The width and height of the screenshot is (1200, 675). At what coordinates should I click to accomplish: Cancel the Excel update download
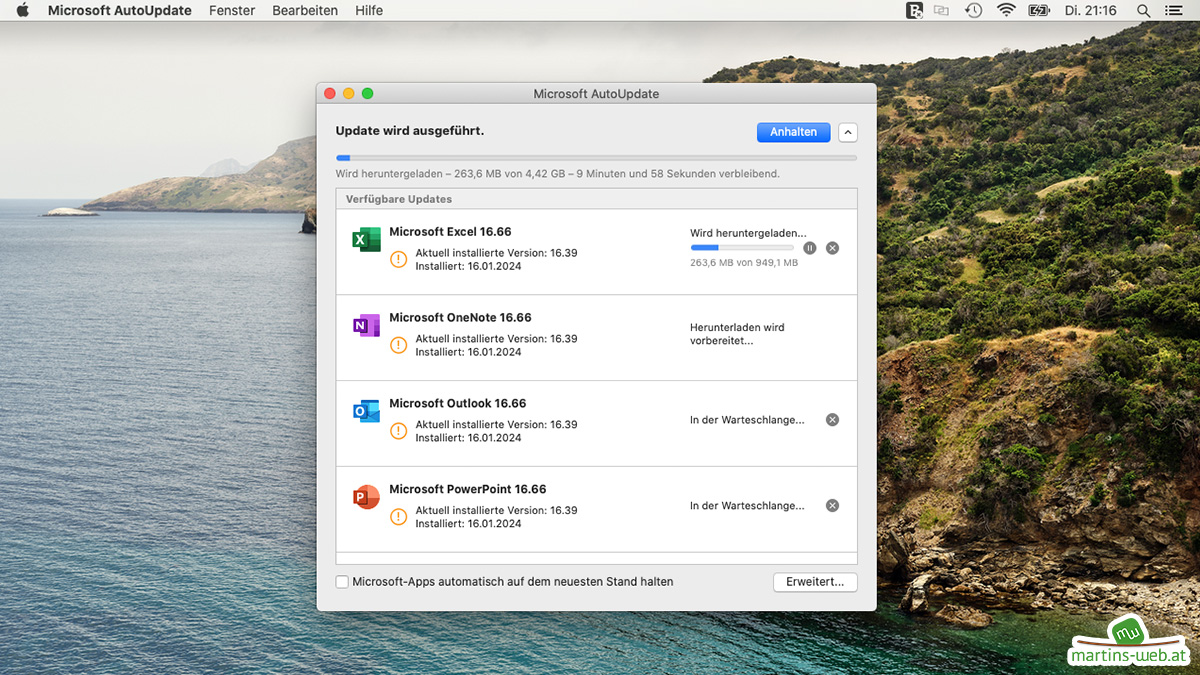point(832,248)
